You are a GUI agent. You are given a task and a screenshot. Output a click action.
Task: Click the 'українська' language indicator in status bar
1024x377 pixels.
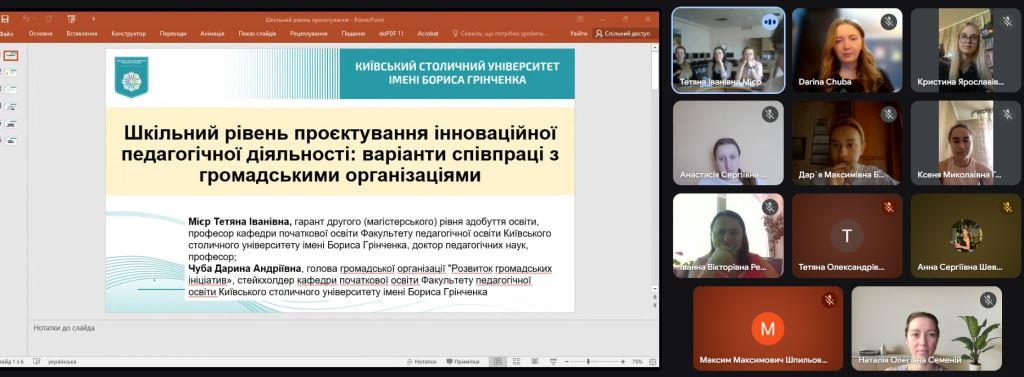[61, 361]
